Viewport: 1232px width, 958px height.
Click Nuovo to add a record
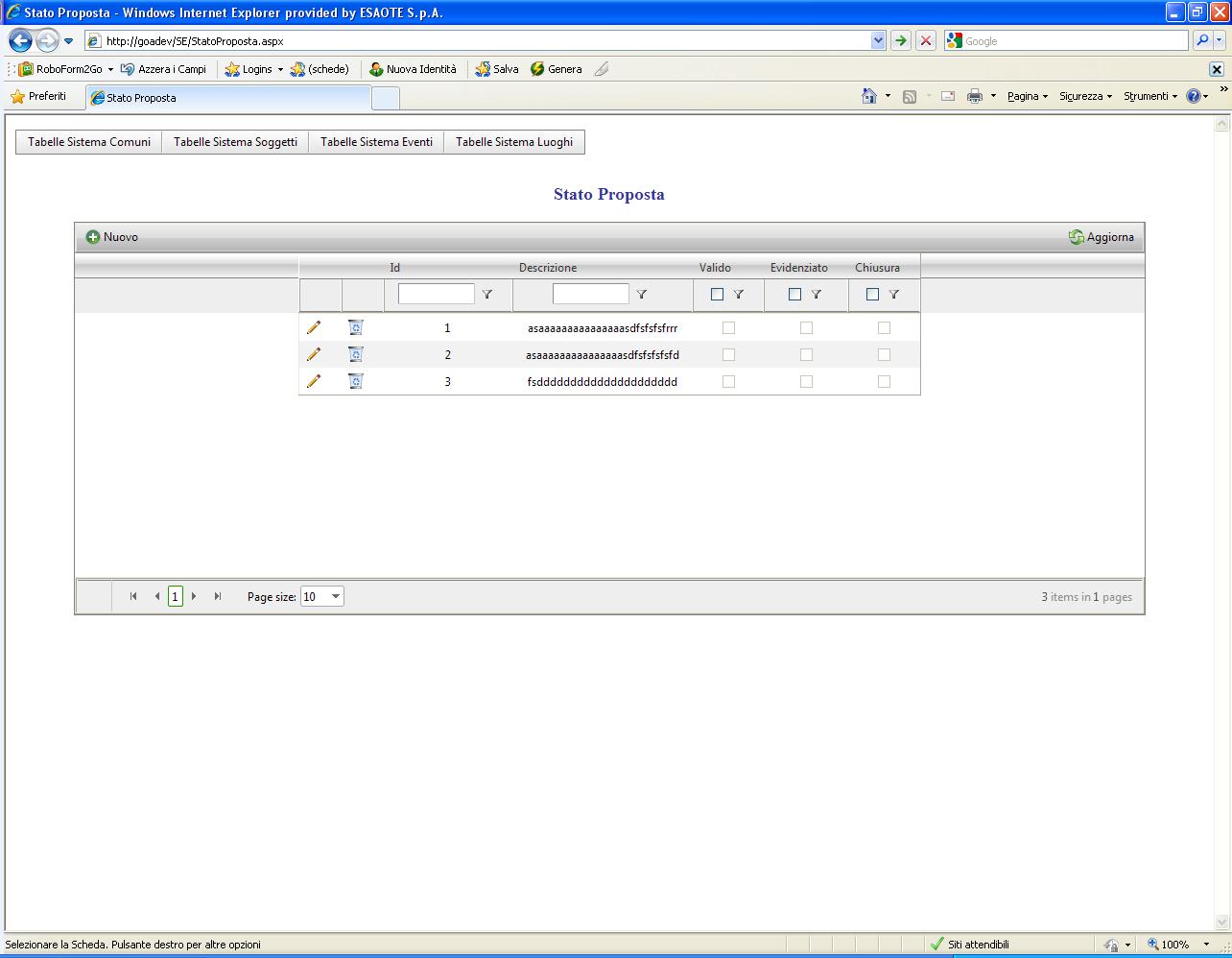click(x=112, y=237)
